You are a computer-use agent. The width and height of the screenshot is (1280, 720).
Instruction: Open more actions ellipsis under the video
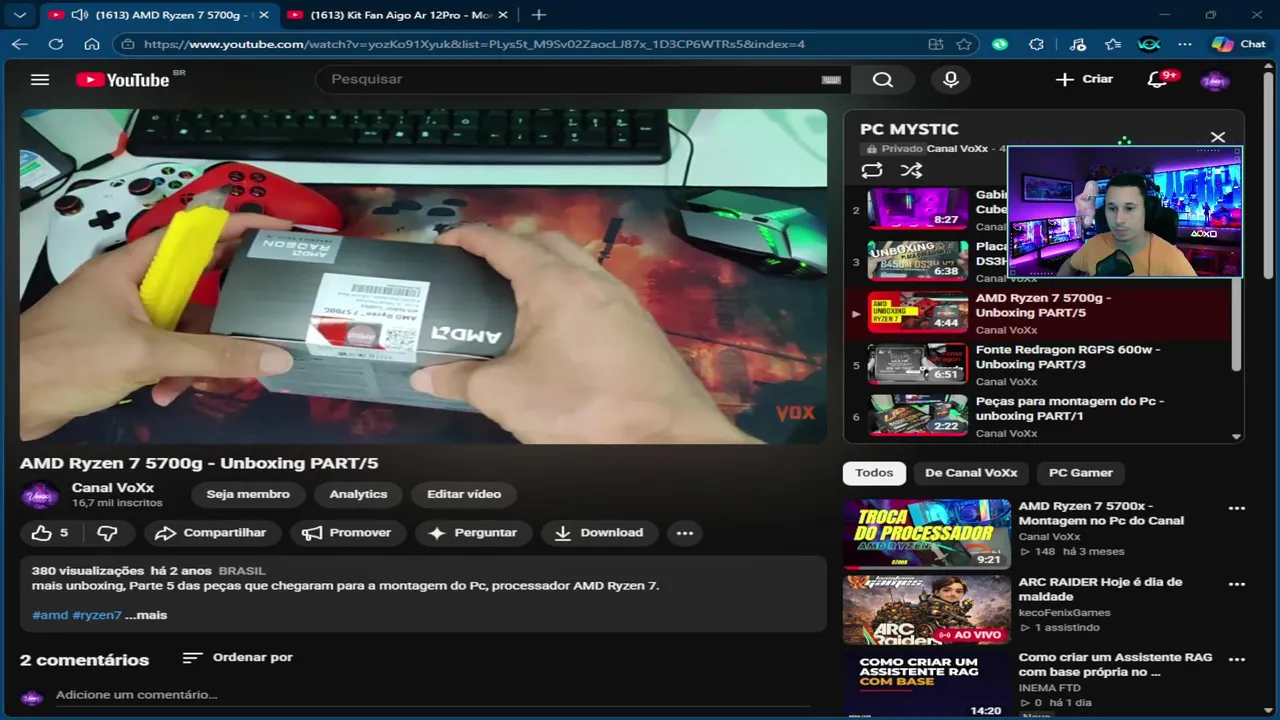click(685, 533)
